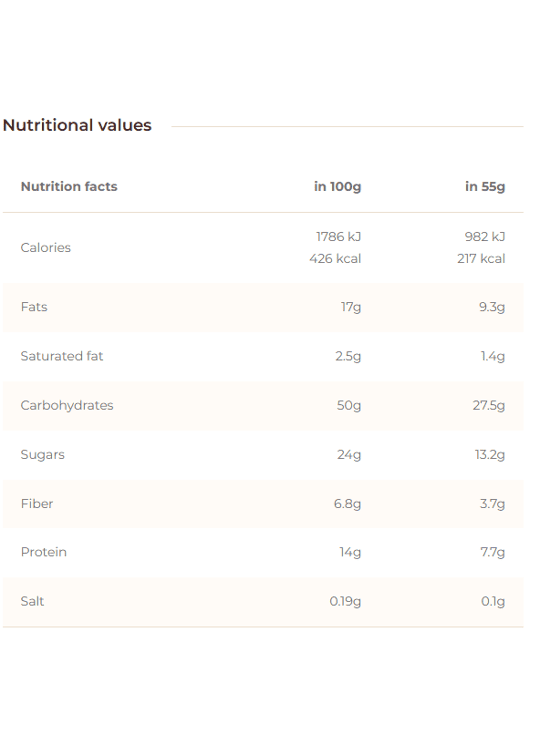
Task: Select the 27.5g carbohydrates value
Action: (x=489, y=405)
